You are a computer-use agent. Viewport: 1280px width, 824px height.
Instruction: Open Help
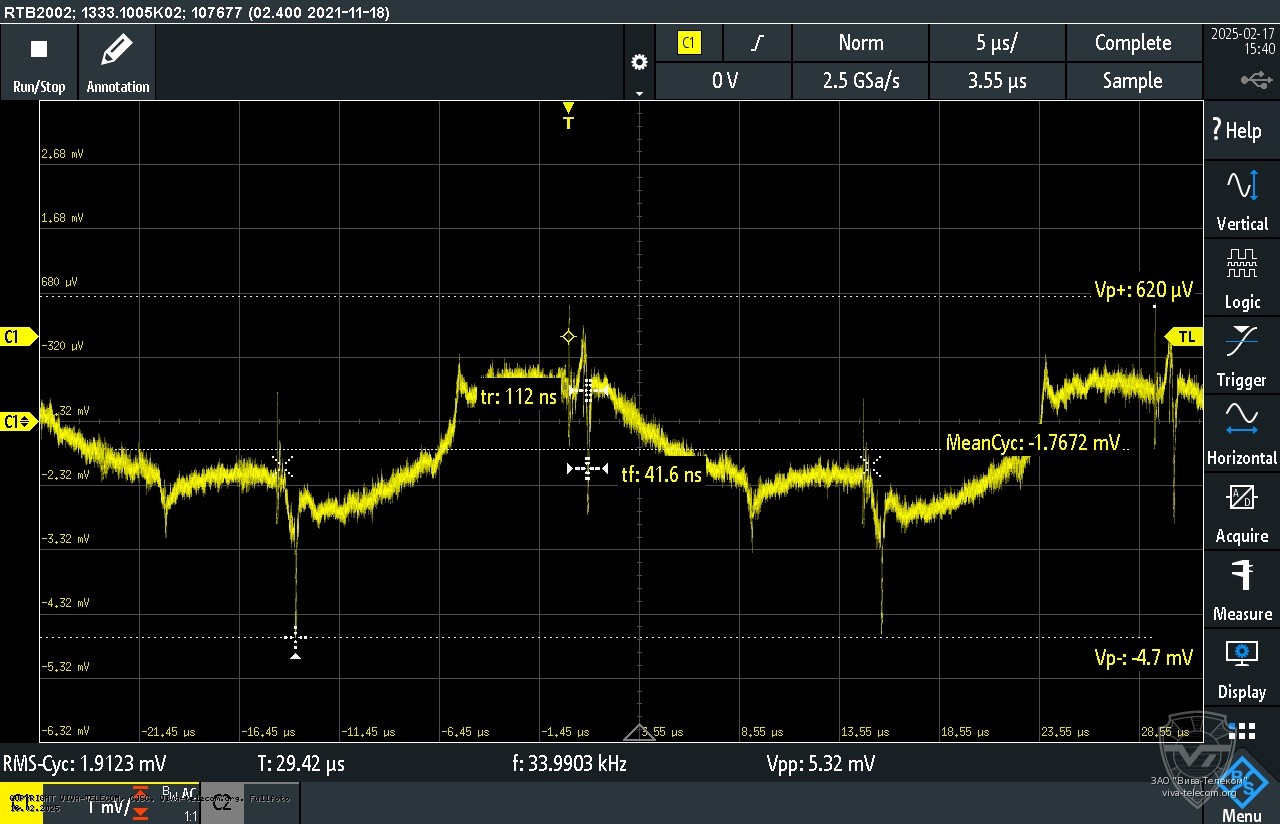pos(1240,130)
